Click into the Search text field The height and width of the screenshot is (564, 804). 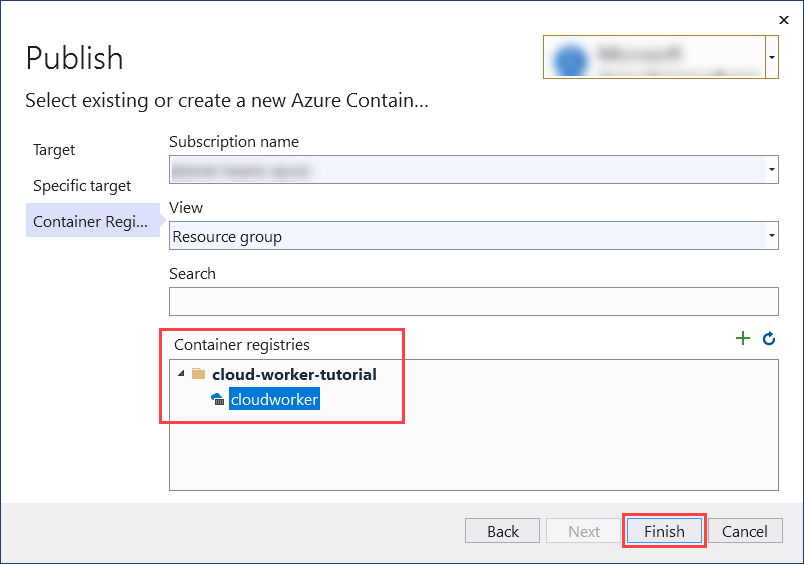473,301
